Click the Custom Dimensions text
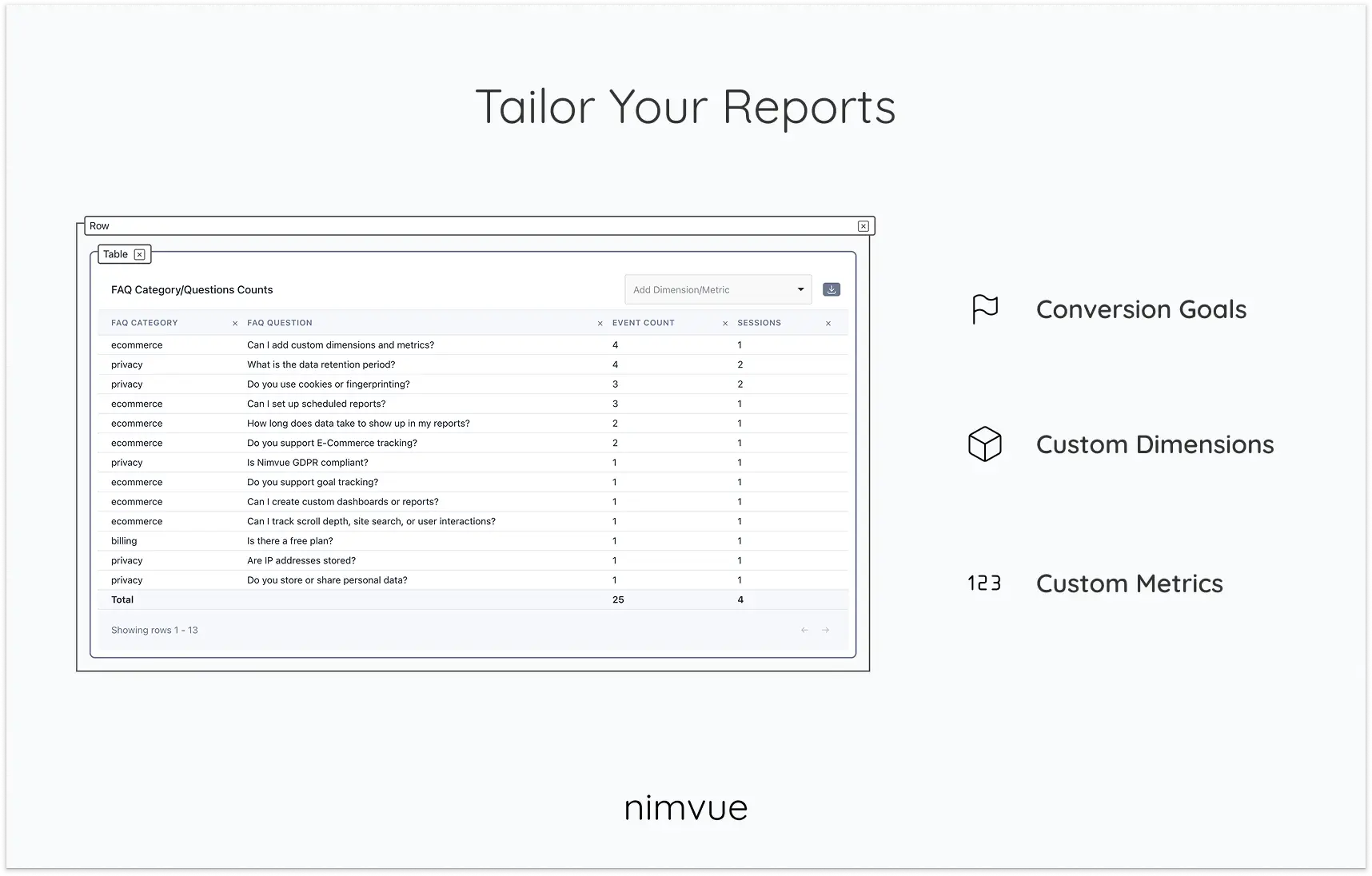 pos(1155,444)
